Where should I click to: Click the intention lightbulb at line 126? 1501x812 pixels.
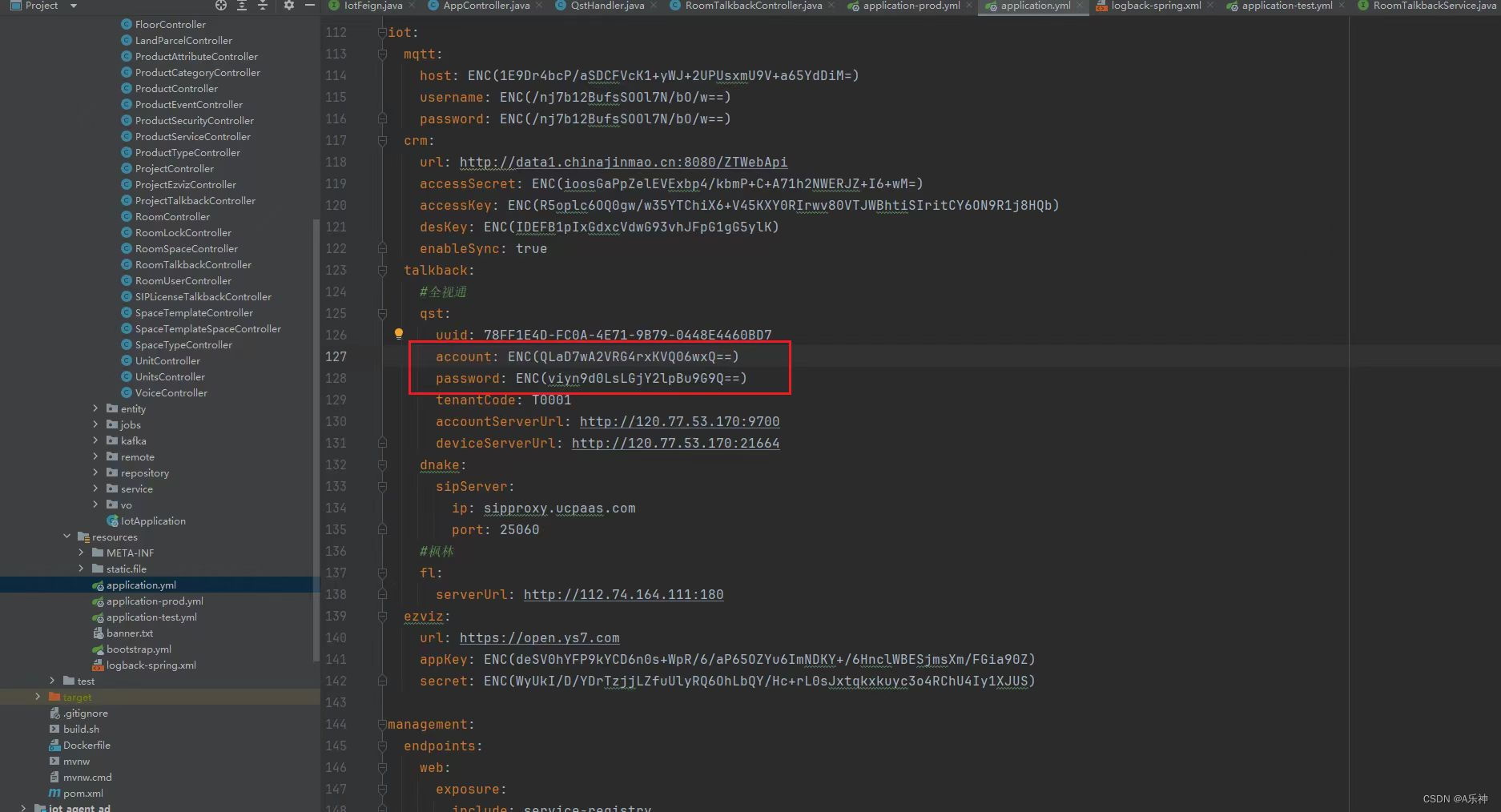pyautogui.click(x=398, y=334)
